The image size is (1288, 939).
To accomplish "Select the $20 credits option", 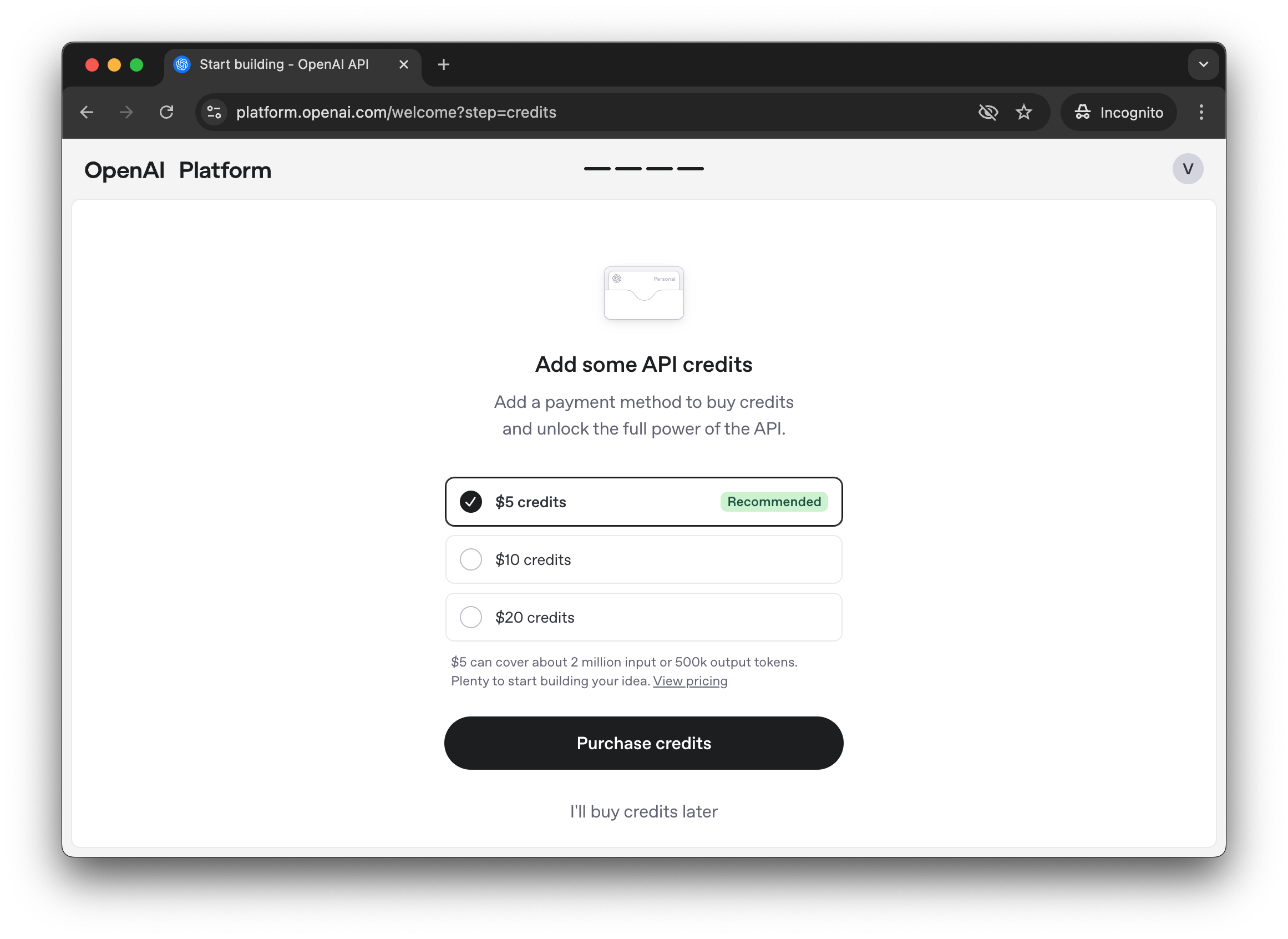I will (643, 617).
